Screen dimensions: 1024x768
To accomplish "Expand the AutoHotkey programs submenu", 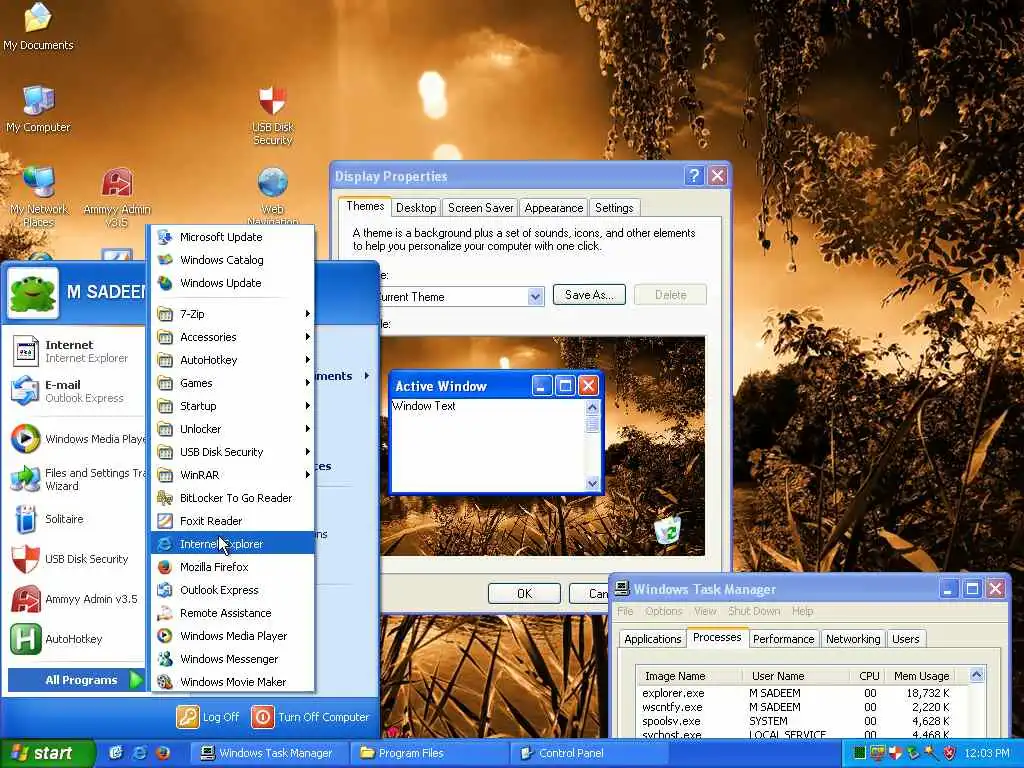I will [x=233, y=360].
